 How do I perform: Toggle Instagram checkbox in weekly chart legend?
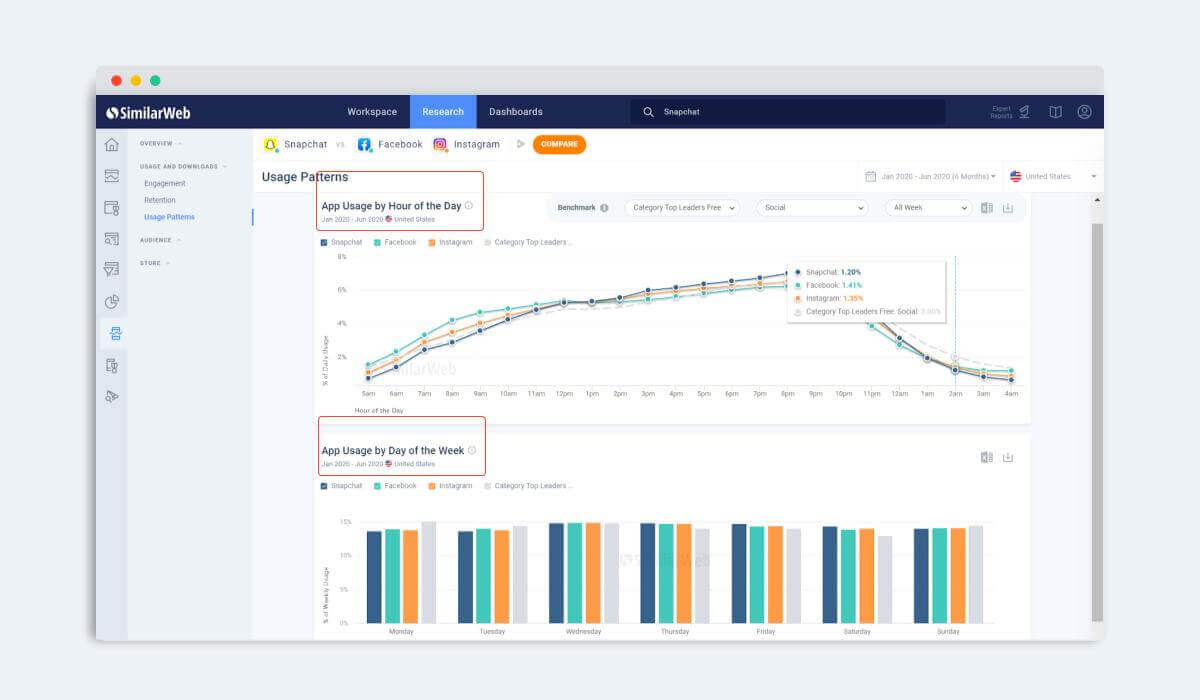[432, 486]
